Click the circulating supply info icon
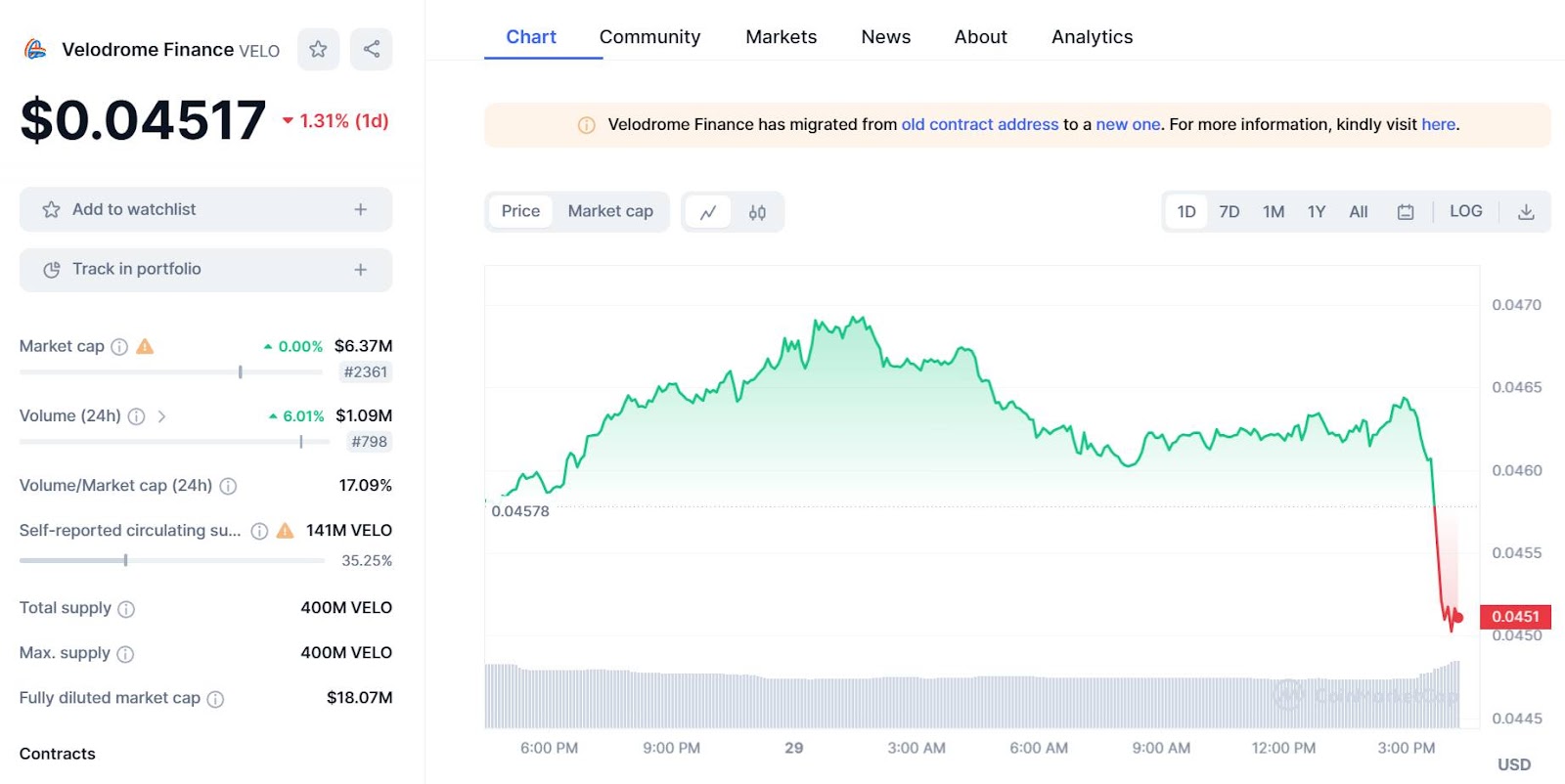 [259, 531]
